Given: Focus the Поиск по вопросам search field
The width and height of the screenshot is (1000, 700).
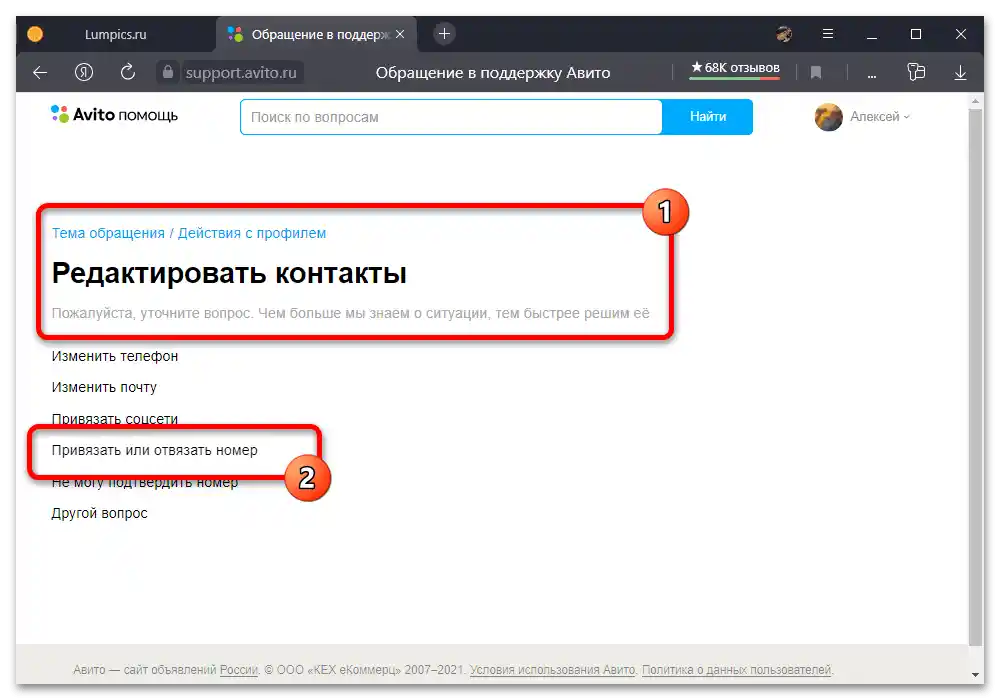Looking at the screenshot, I should tap(451, 117).
